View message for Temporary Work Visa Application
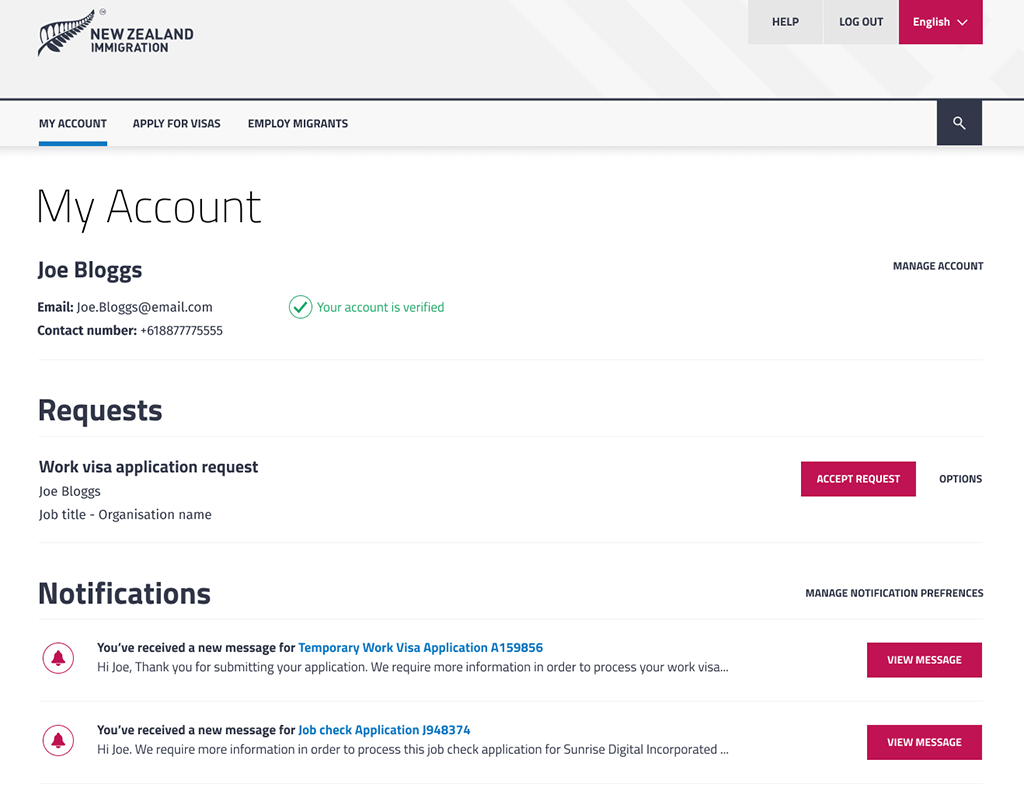 coord(924,660)
